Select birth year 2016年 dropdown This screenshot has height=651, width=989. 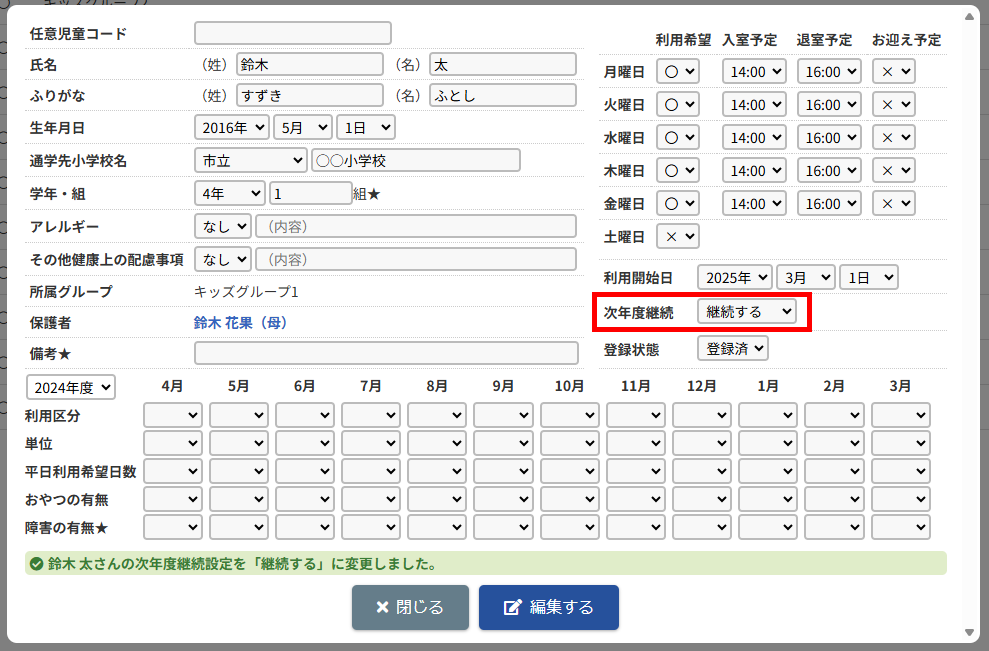click(x=232, y=127)
